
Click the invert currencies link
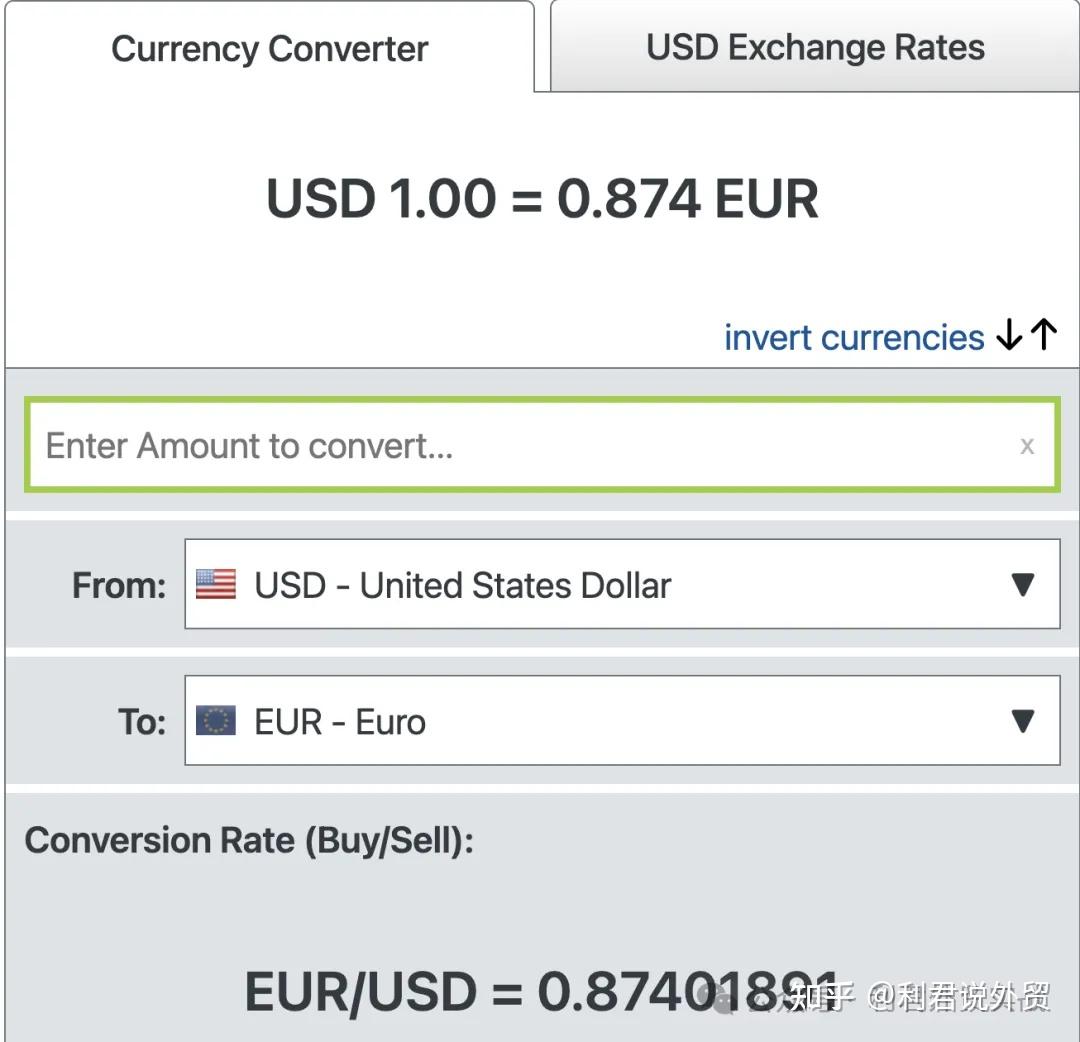[854, 337]
